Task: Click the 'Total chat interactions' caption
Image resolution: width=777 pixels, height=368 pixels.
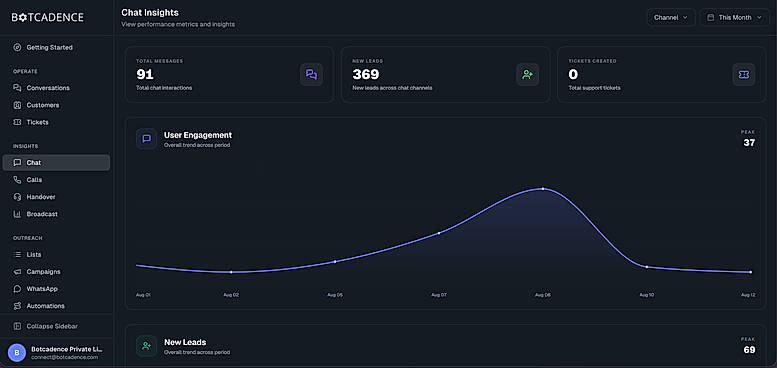Action: point(164,88)
